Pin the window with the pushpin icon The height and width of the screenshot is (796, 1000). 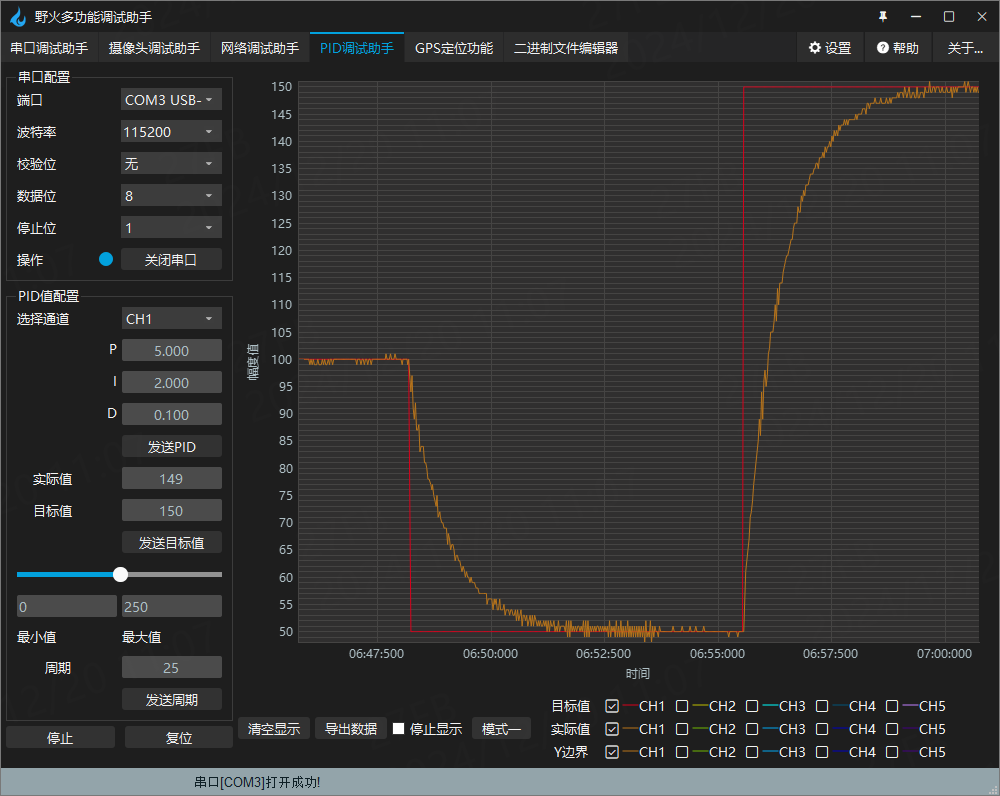(x=883, y=17)
